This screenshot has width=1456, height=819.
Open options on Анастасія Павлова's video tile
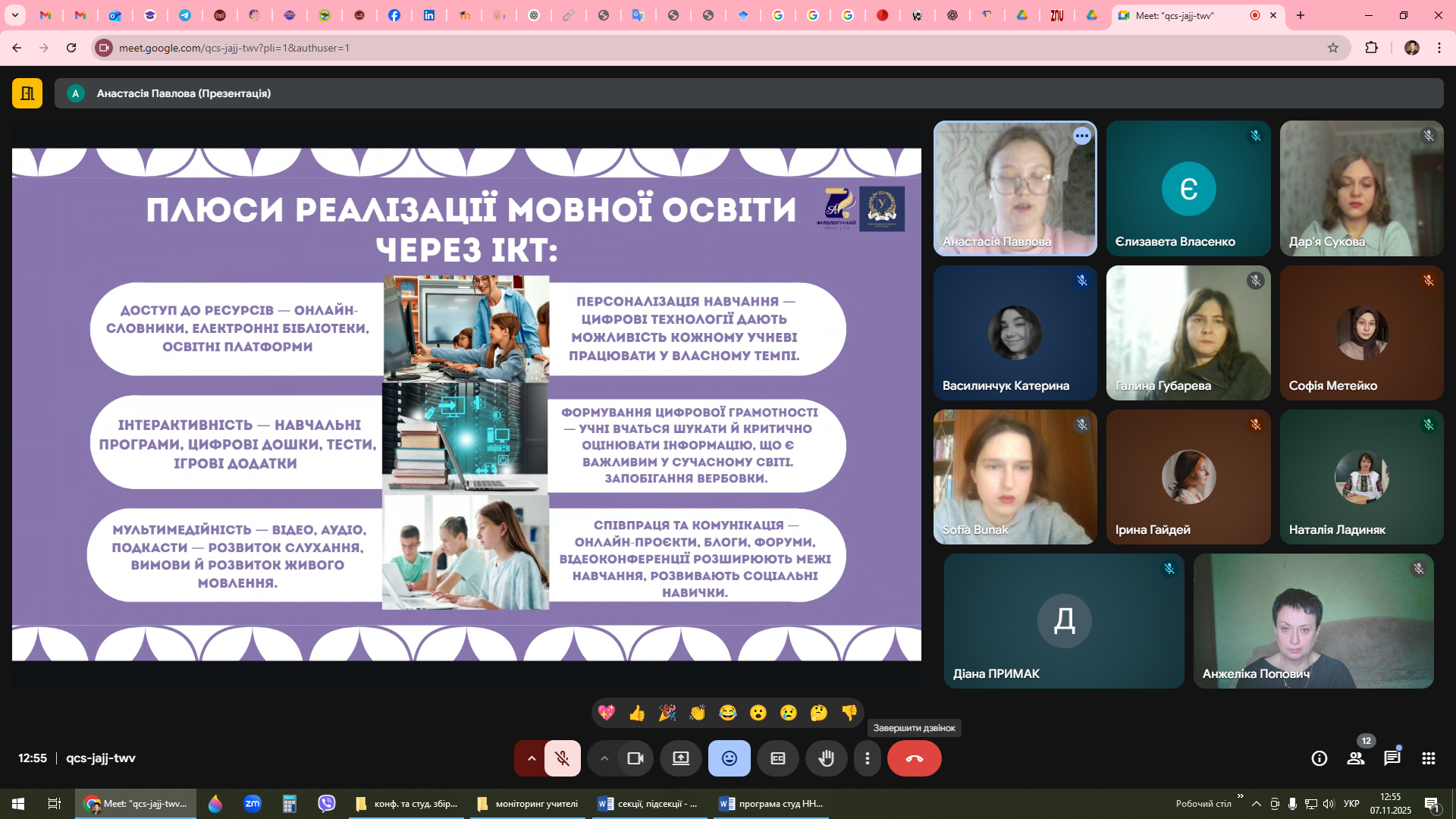(x=1081, y=136)
